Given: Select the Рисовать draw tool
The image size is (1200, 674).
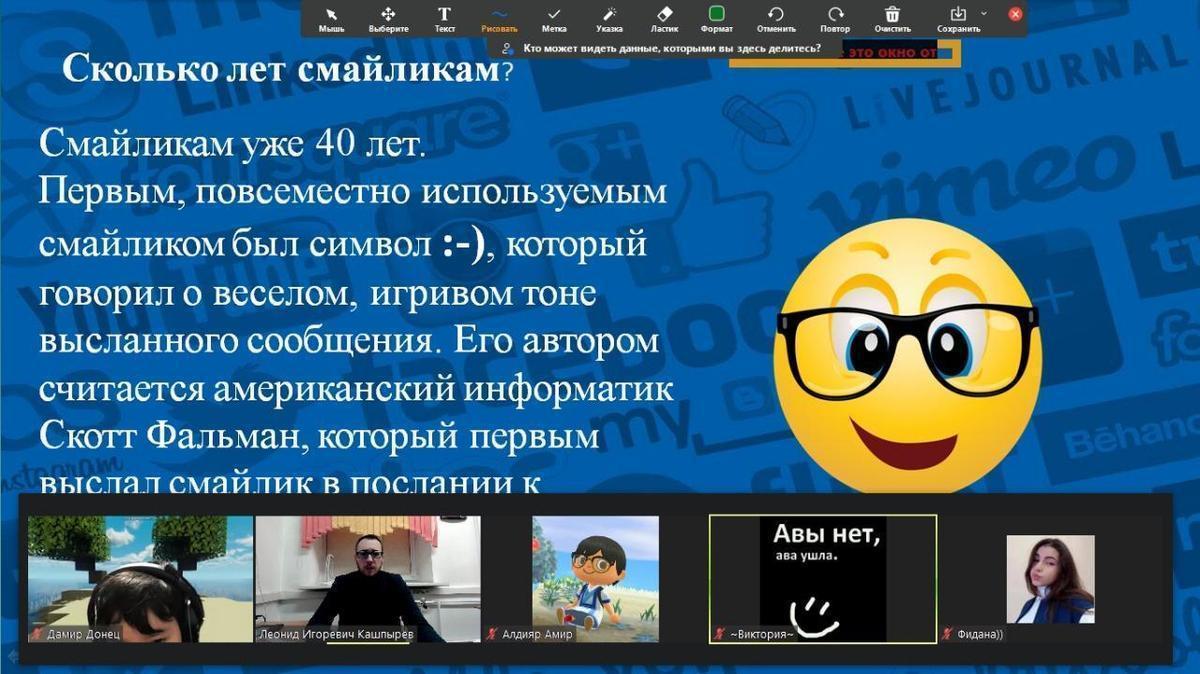Looking at the screenshot, I should [499, 18].
